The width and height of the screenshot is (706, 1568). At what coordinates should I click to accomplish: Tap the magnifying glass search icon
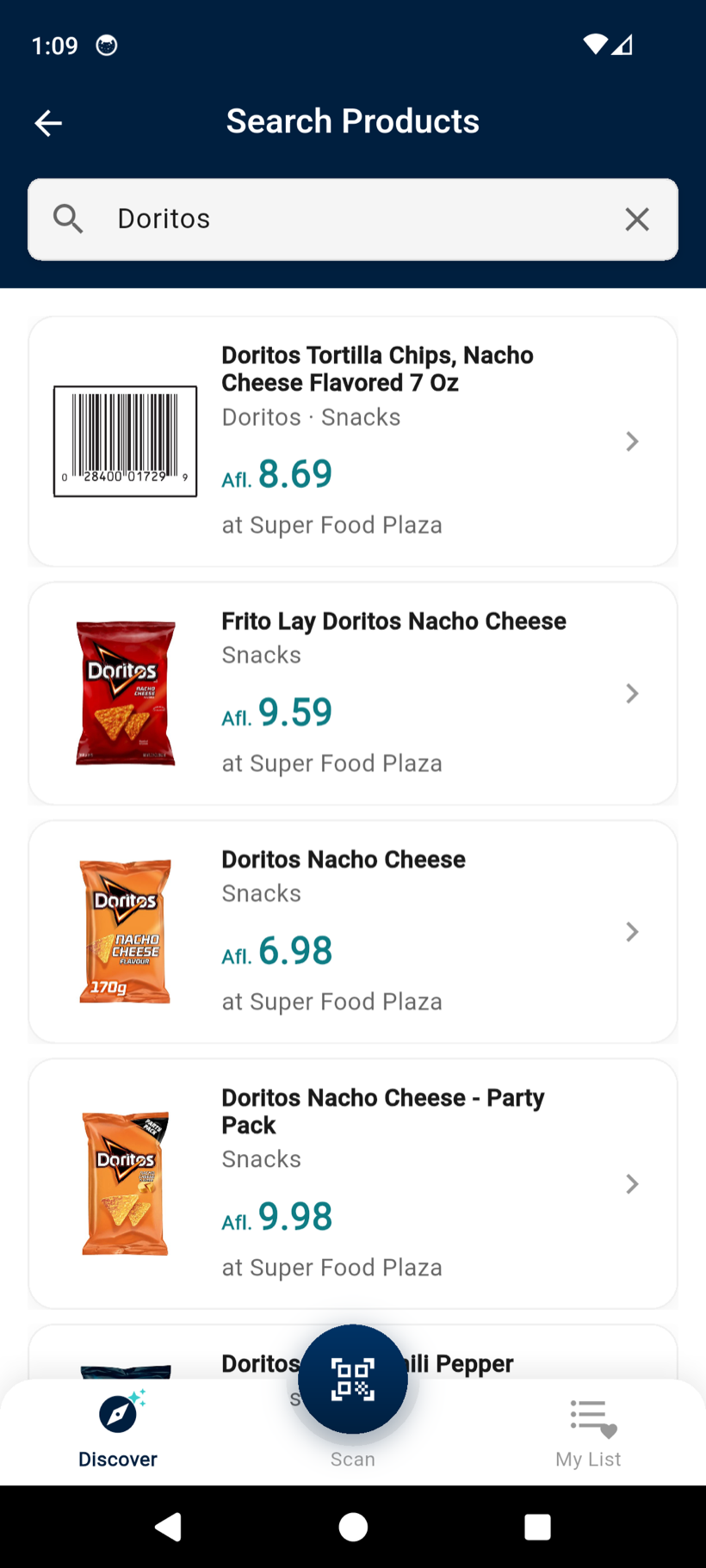[68, 219]
